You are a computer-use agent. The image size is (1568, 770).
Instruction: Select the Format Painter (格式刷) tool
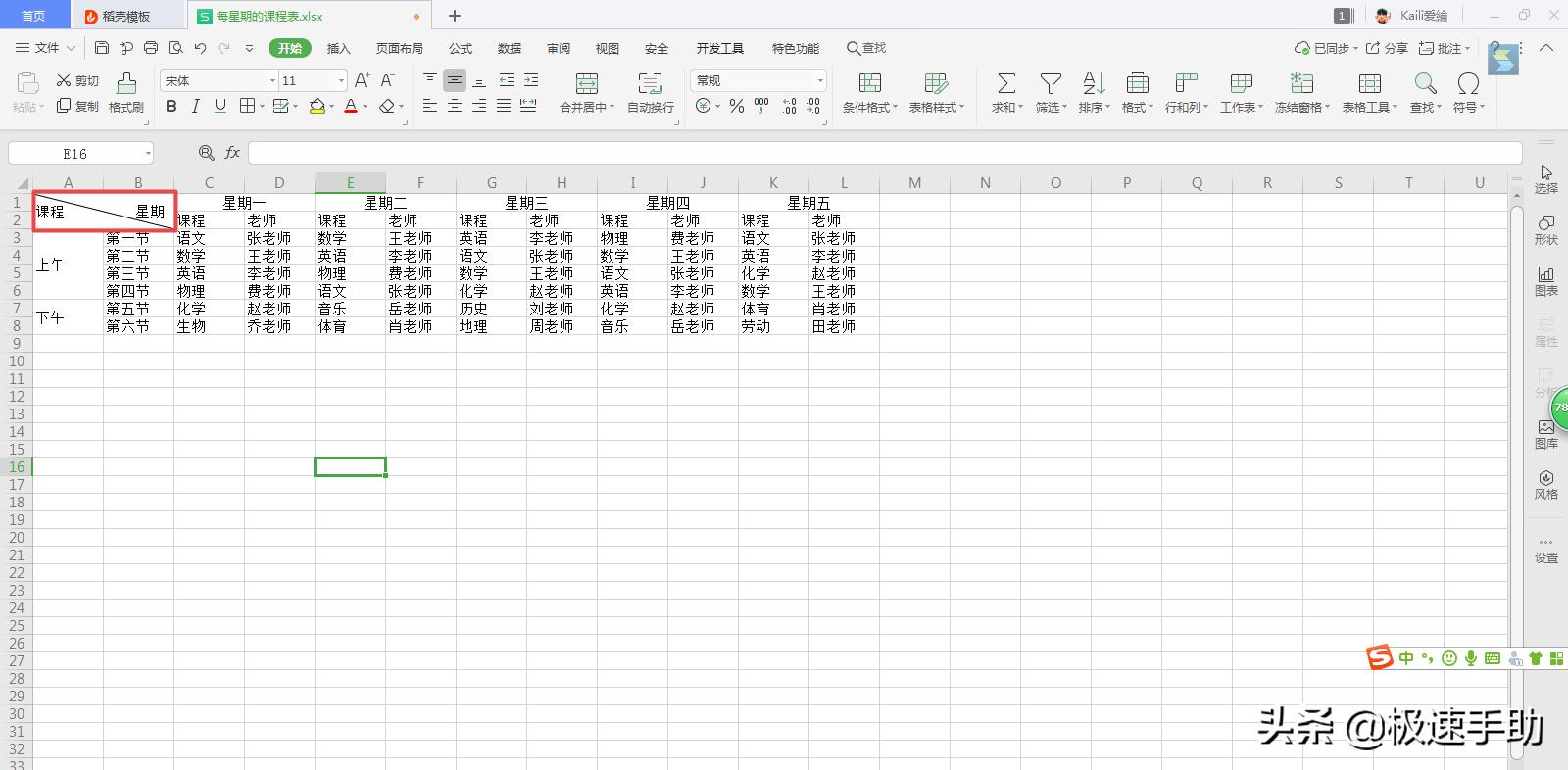[126, 93]
